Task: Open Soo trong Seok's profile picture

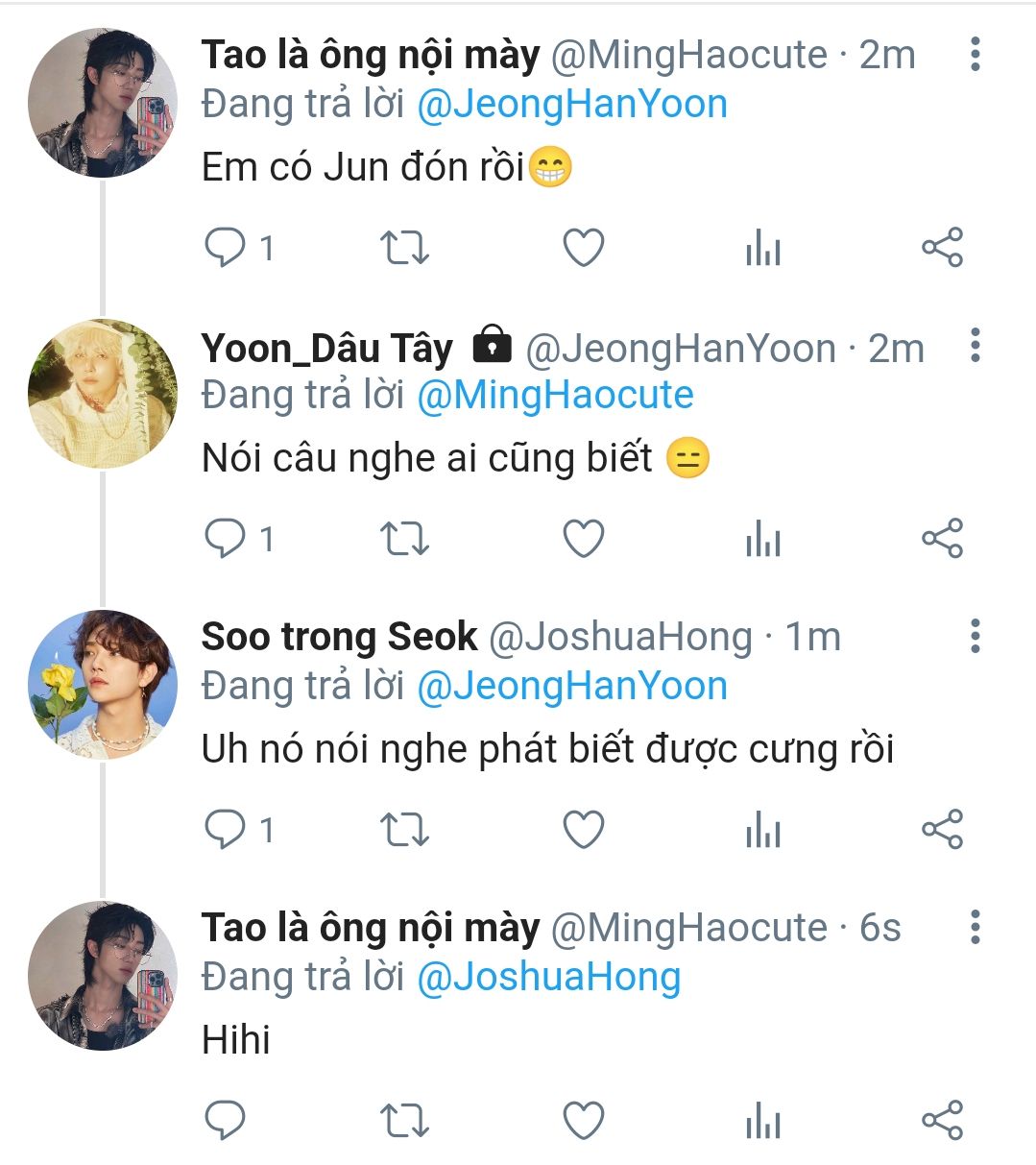Action: pos(103,685)
